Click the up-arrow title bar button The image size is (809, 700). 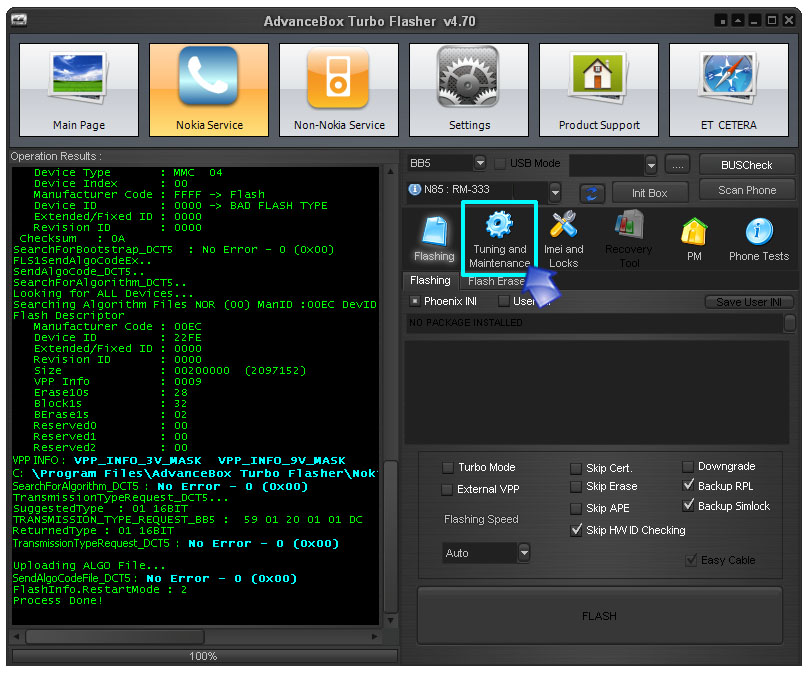tap(738, 21)
